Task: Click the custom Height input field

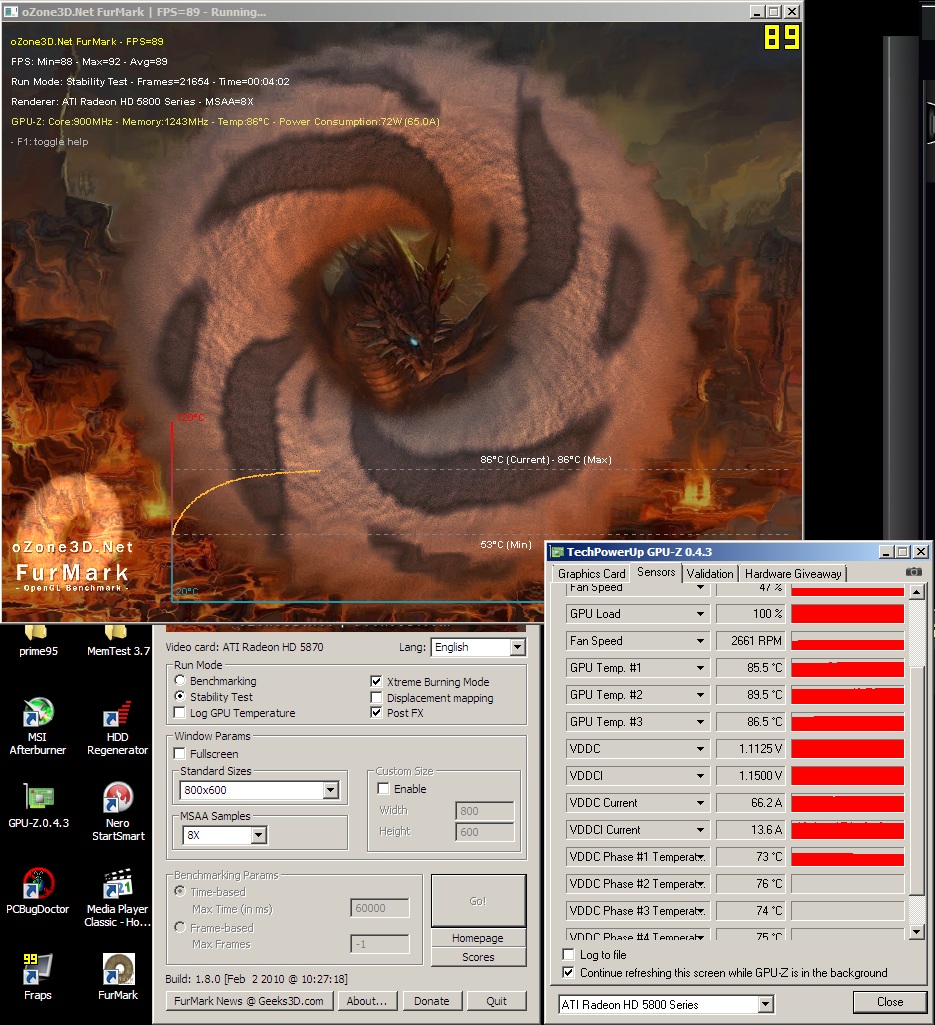Action: pos(484,832)
